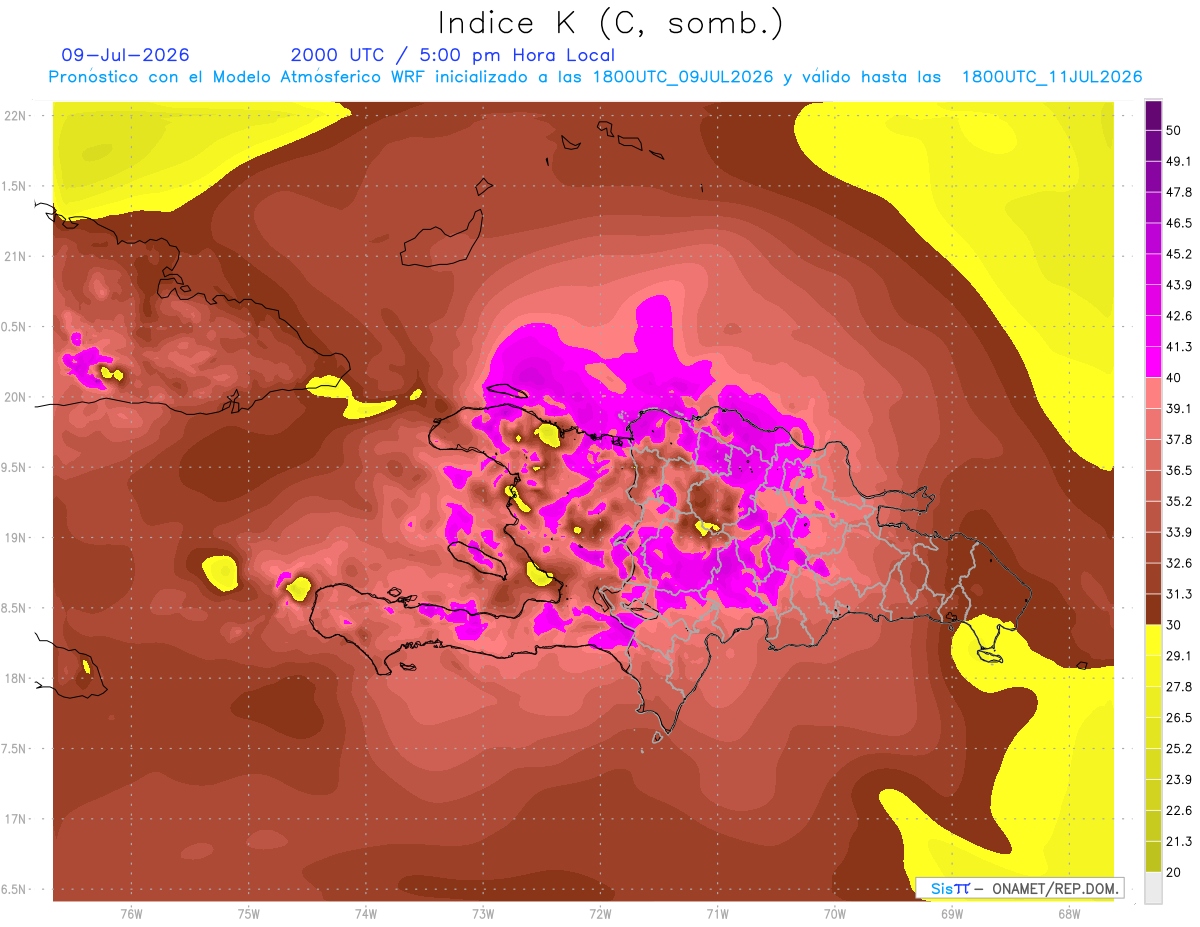Click colorbar label 40

click(1175, 377)
